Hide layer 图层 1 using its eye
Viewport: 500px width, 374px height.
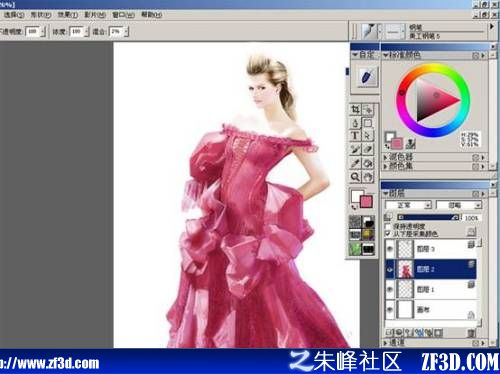coord(390,289)
